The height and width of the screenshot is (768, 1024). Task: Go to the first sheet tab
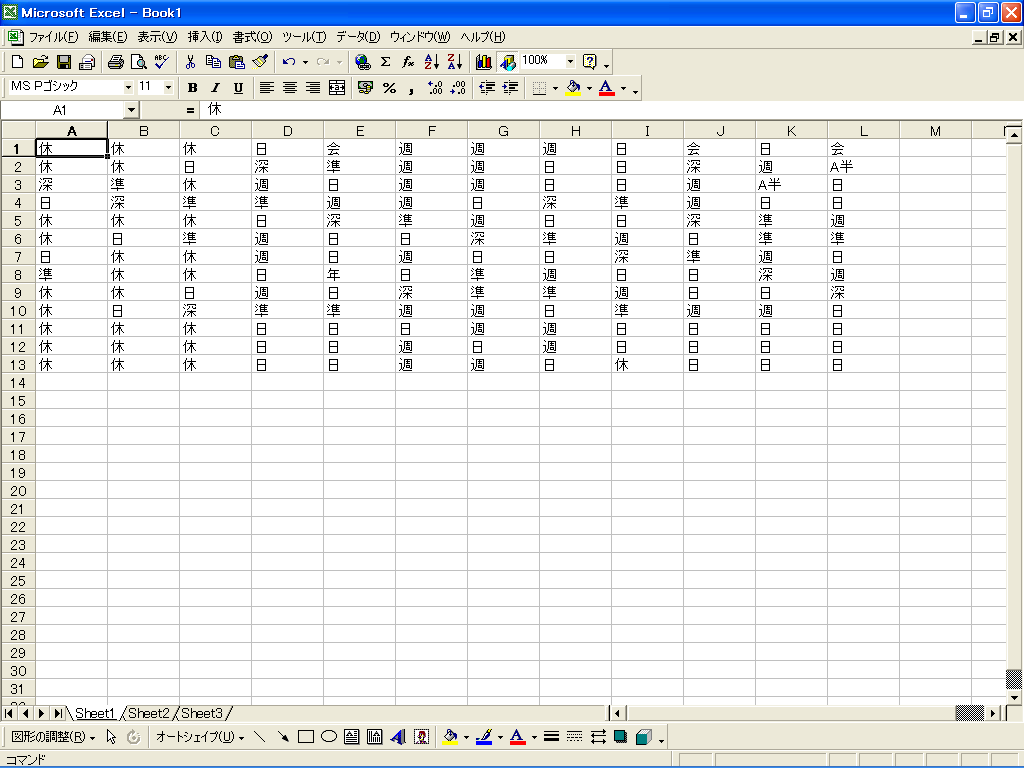coord(9,713)
